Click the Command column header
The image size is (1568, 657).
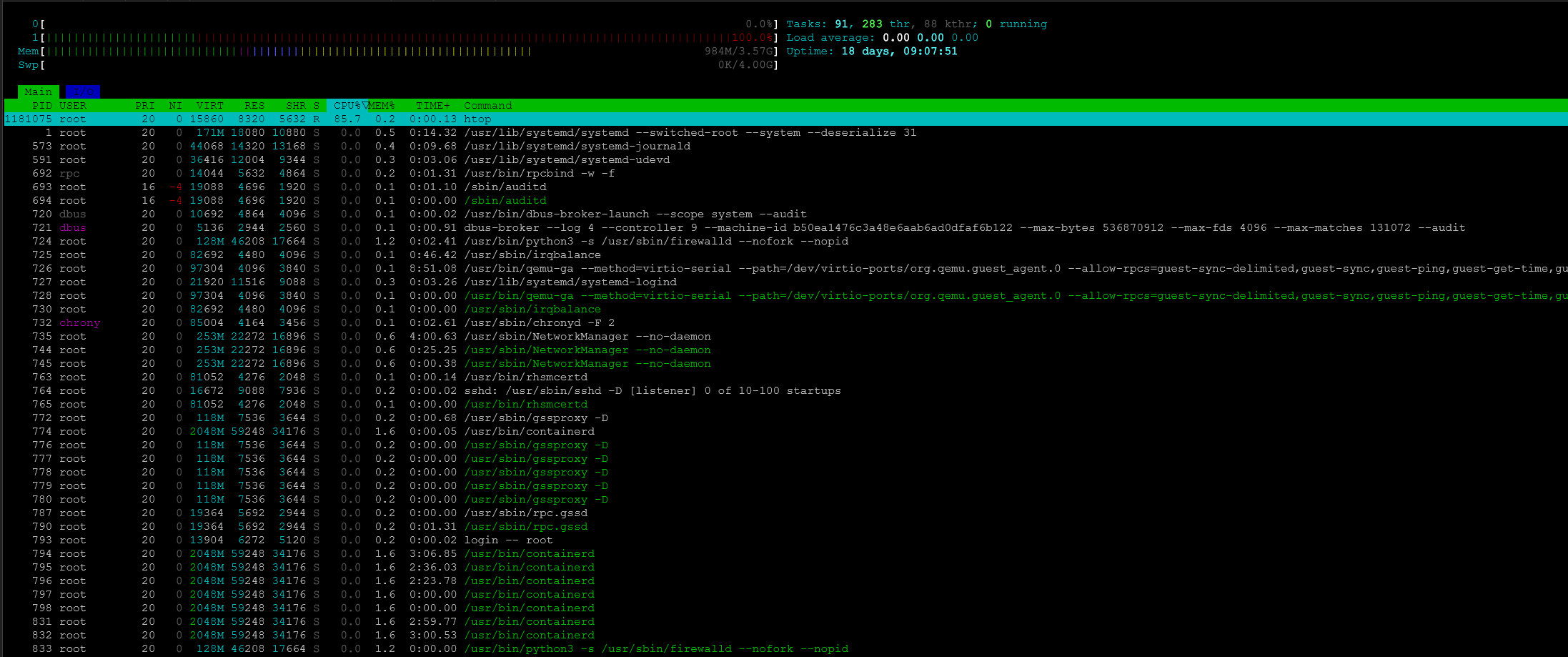point(487,105)
